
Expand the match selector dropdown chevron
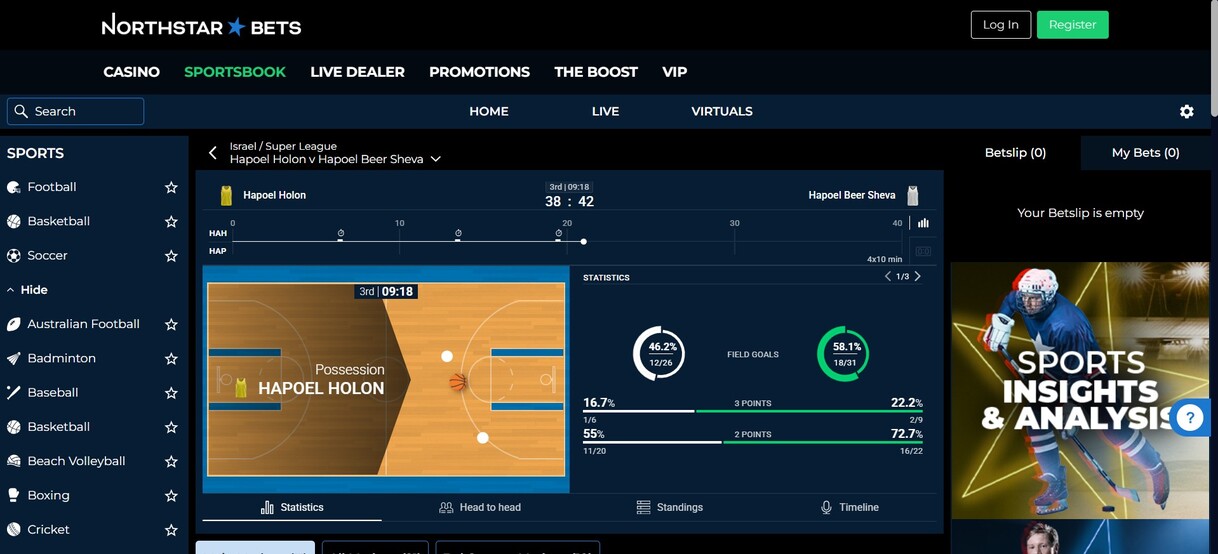436,159
